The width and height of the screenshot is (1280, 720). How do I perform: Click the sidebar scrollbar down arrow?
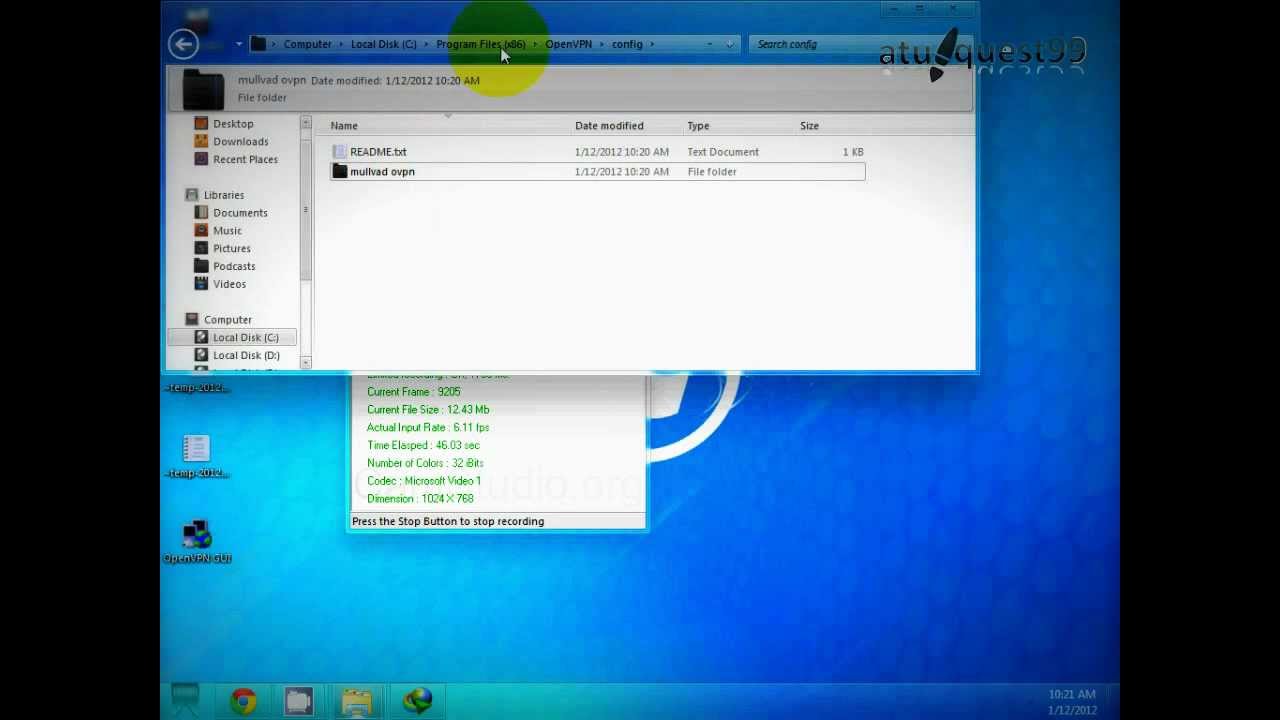[306, 362]
